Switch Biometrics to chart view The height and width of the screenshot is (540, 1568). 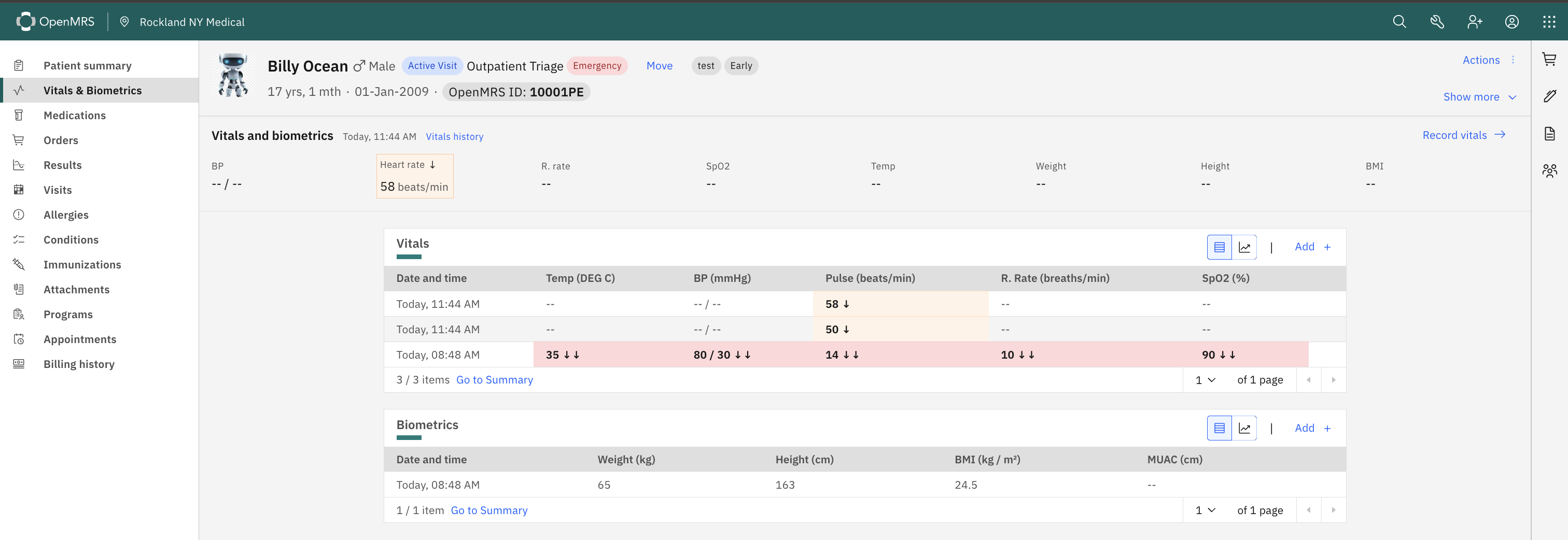1244,429
